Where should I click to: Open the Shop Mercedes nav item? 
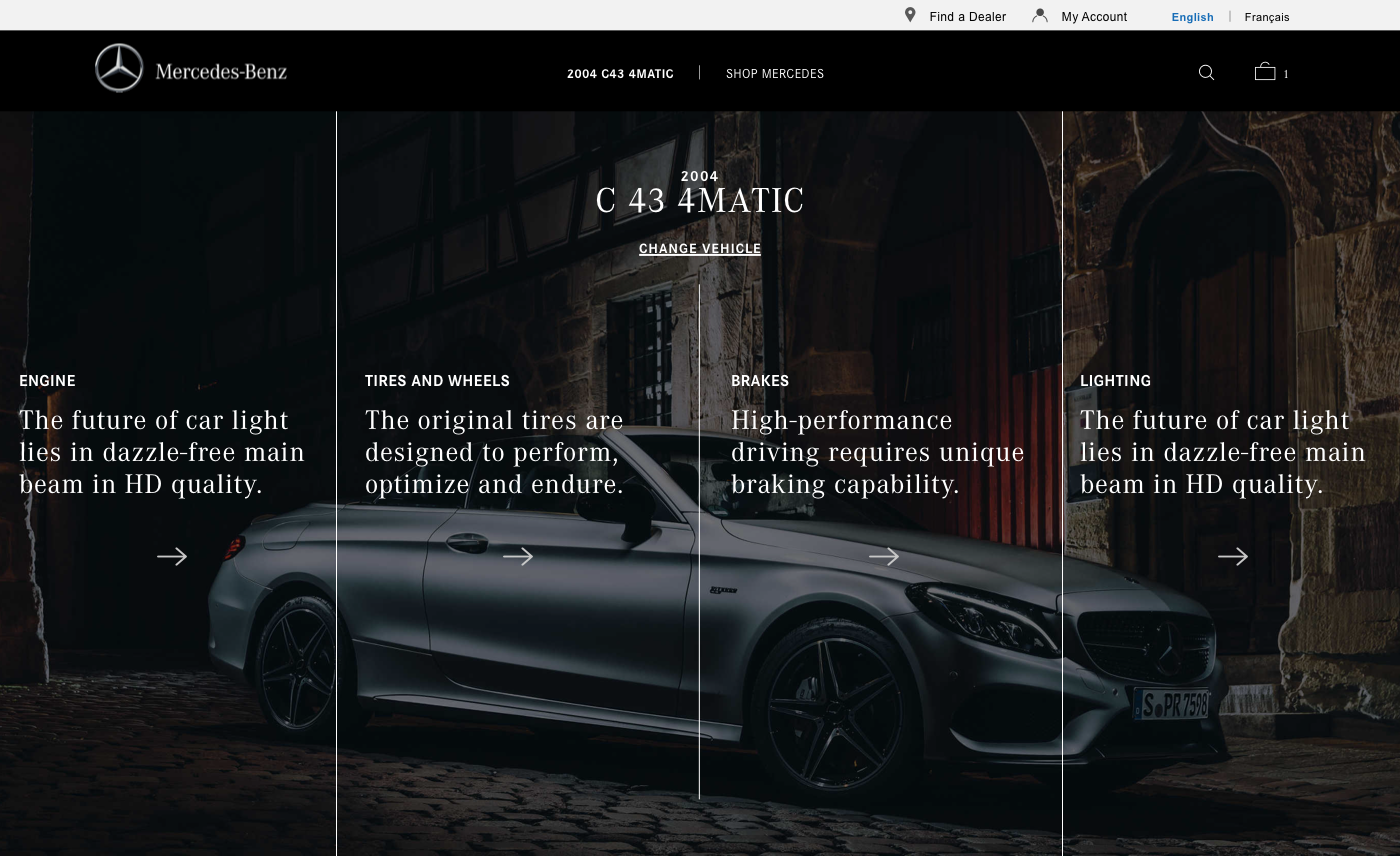775,74
